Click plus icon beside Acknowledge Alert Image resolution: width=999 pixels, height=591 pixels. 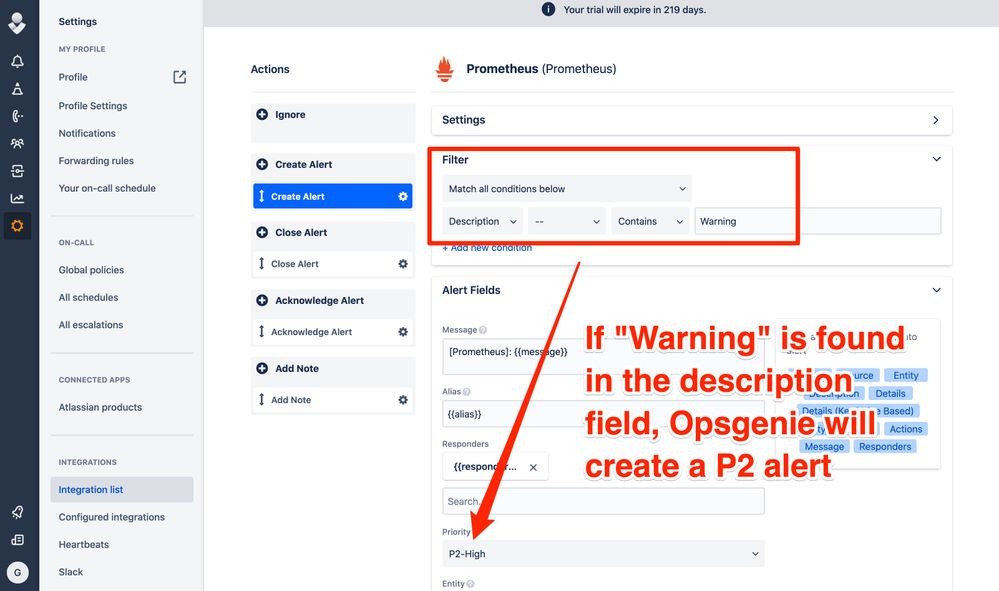point(262,300)
